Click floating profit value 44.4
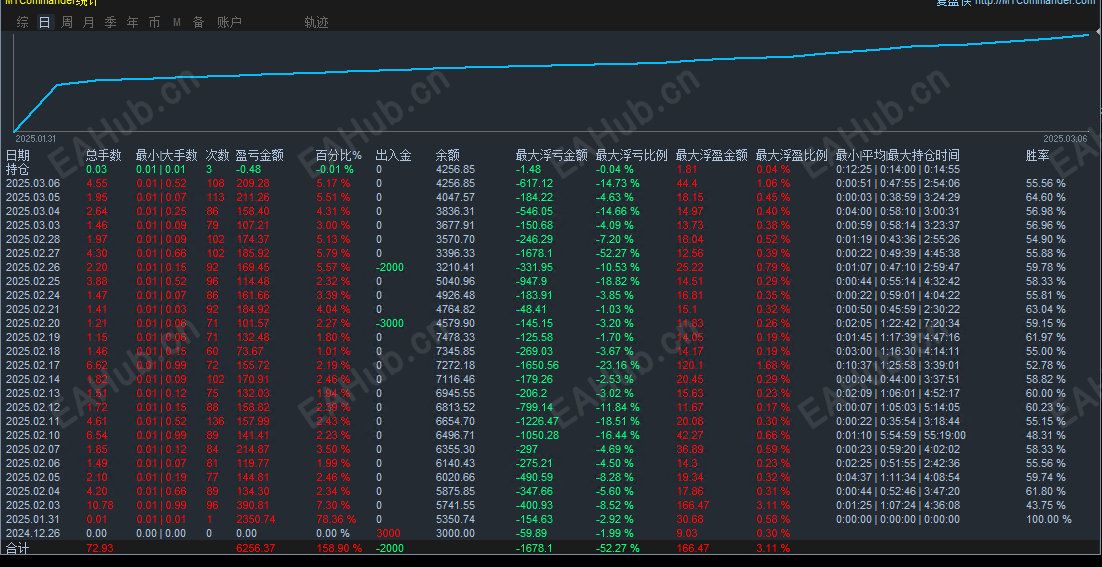The image size is (1102, 567). click(686, 183)
